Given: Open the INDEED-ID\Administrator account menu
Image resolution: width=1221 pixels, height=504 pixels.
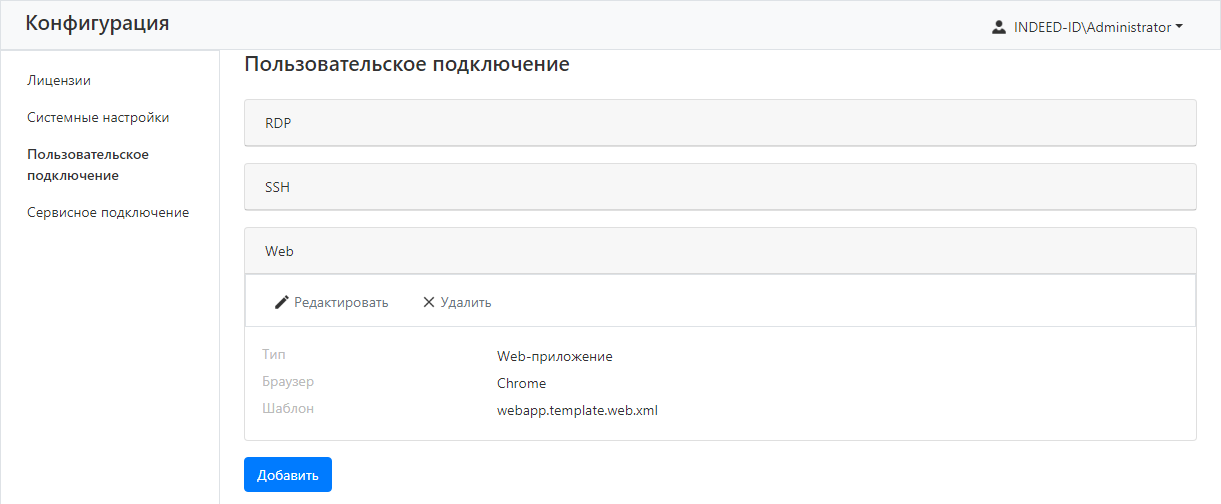Looking at the screenshot, I should [x=1091, y=28].
